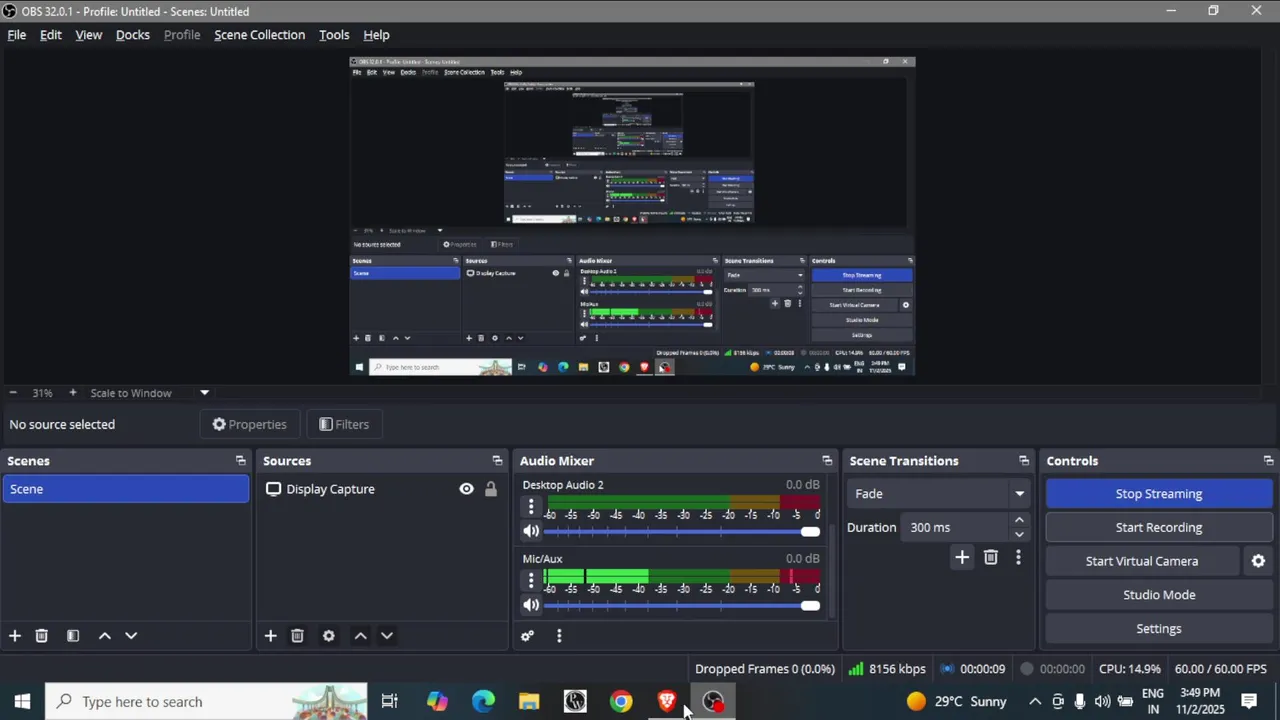Open Microsoft Edge from taskbar
Screen dimensions: 1280x720
point(483,702)
